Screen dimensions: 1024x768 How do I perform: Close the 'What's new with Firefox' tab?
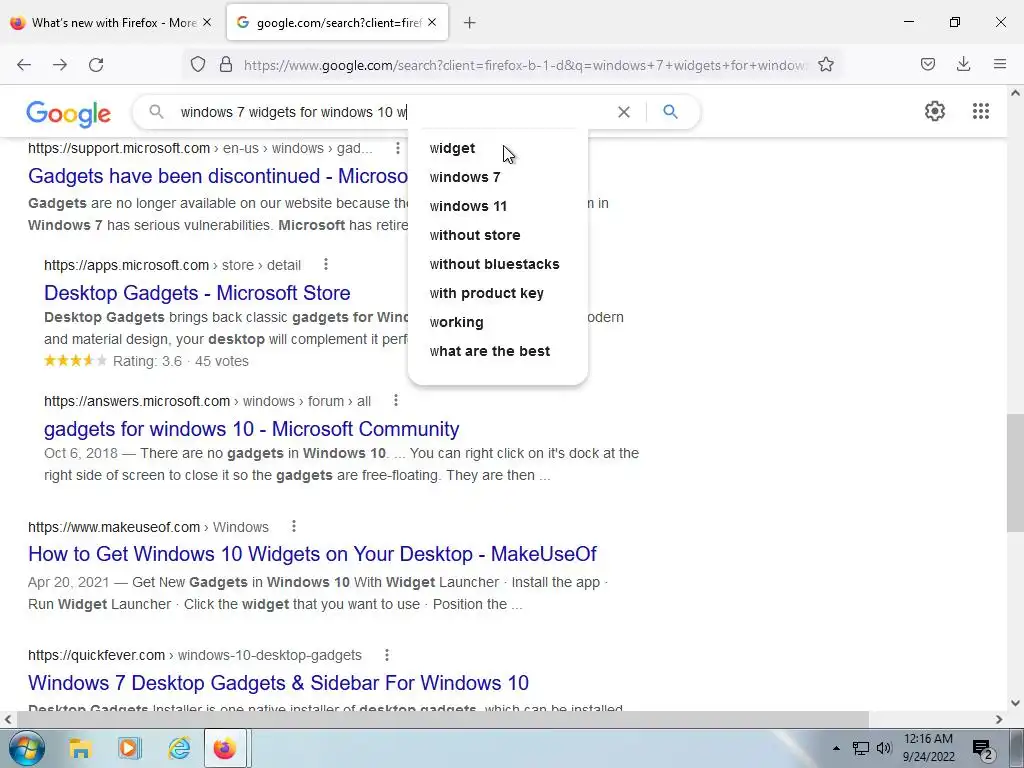point(207,22)
